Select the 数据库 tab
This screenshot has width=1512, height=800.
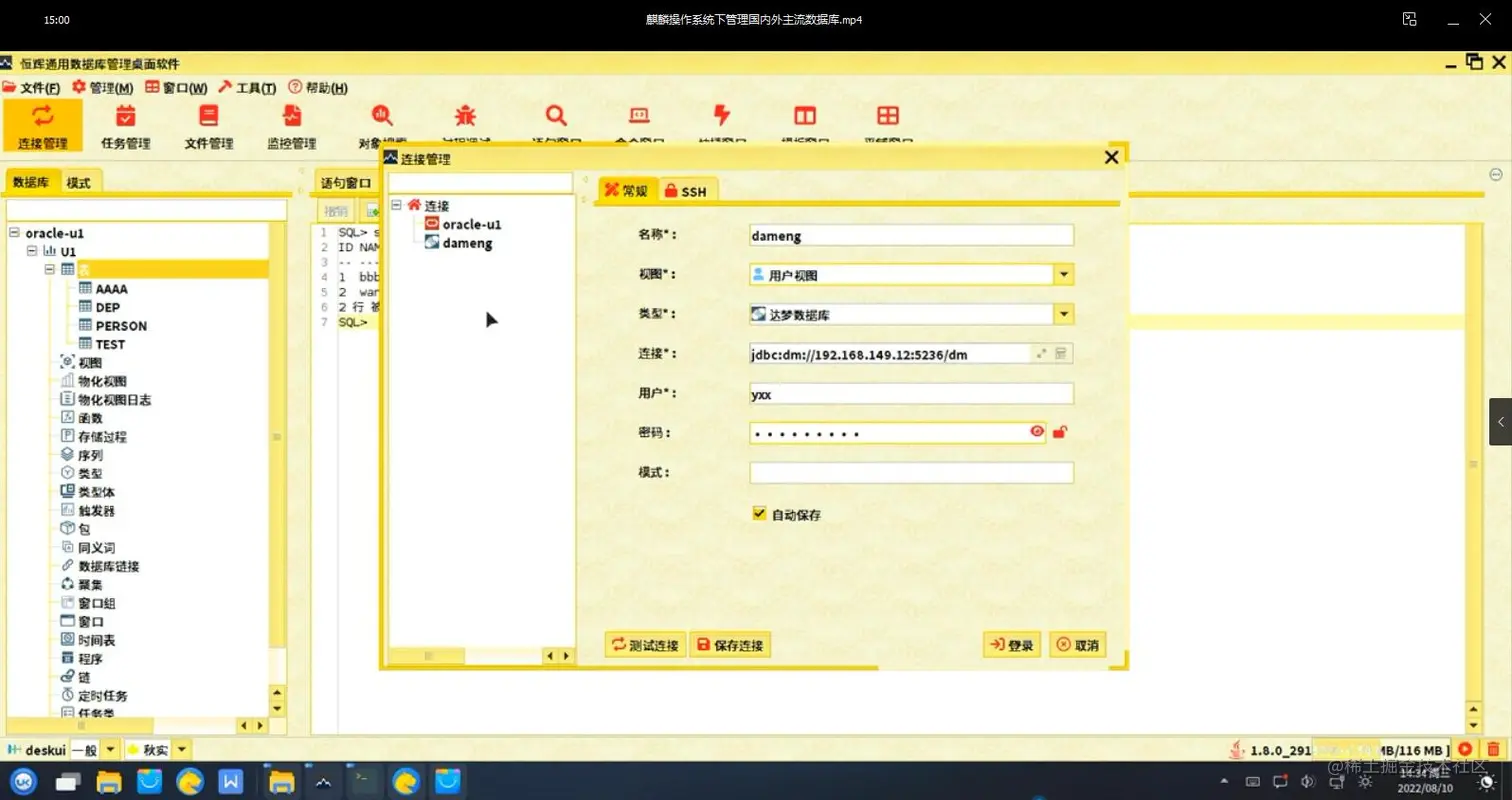pyautogui.click(x=31, y=182)
